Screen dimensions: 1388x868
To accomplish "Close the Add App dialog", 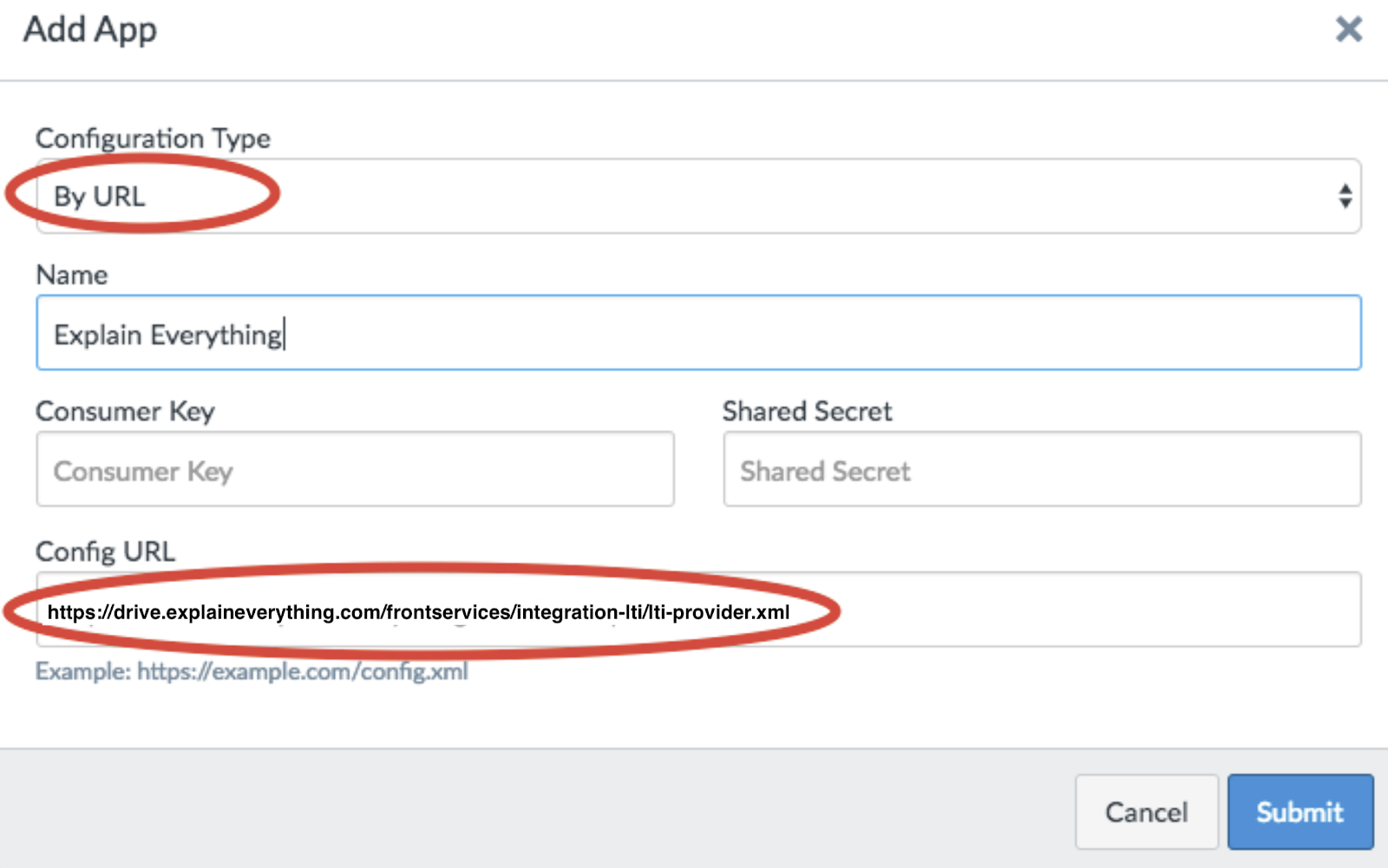I will coord(1348,29).
